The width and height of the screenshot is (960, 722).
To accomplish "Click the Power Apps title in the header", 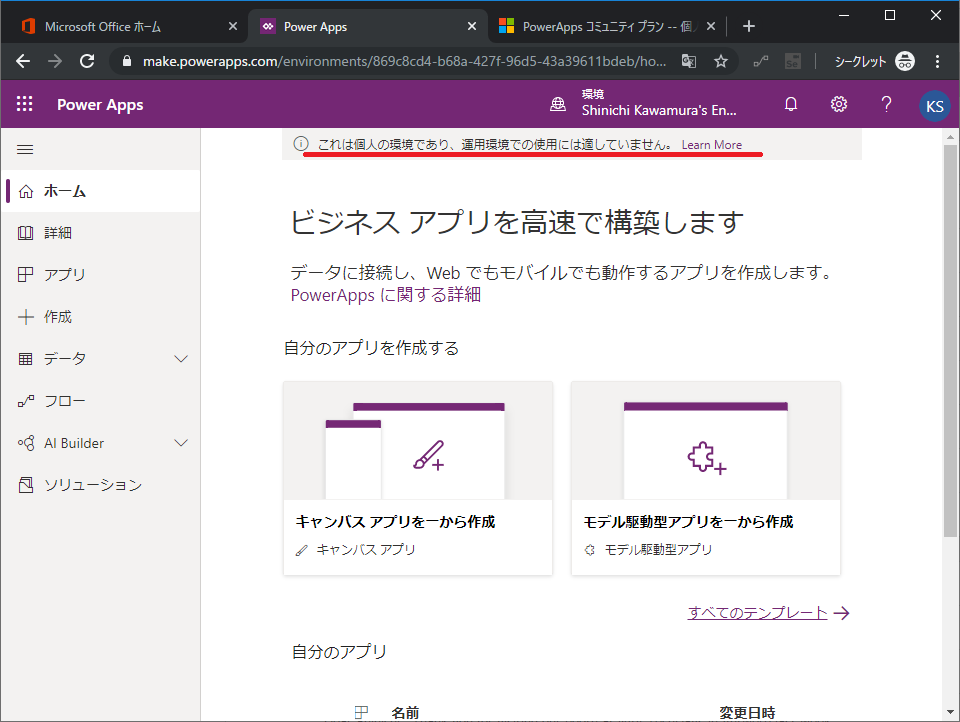I will (100, 105).
